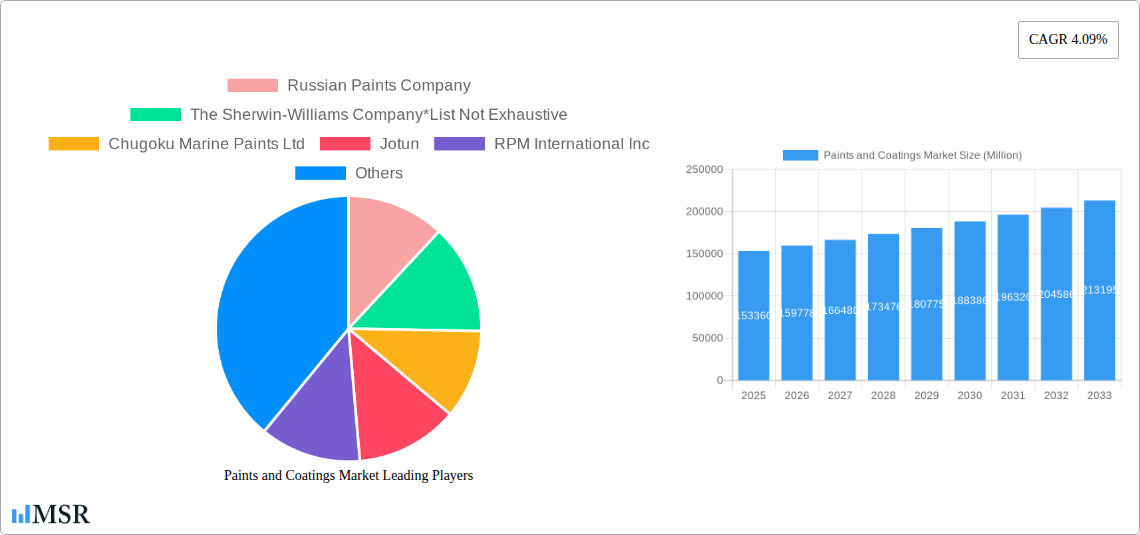Image resolution: width=1140 pixels, height=535 pixels.
Task: Toggle Chugoku Marine Paints Ltd legend label
Action: pos(206,144)
